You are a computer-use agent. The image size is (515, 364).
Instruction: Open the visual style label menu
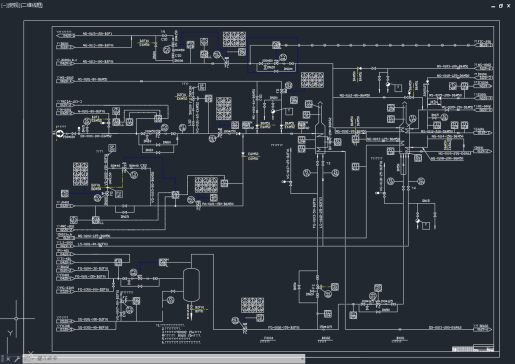(x=32, y=5)
